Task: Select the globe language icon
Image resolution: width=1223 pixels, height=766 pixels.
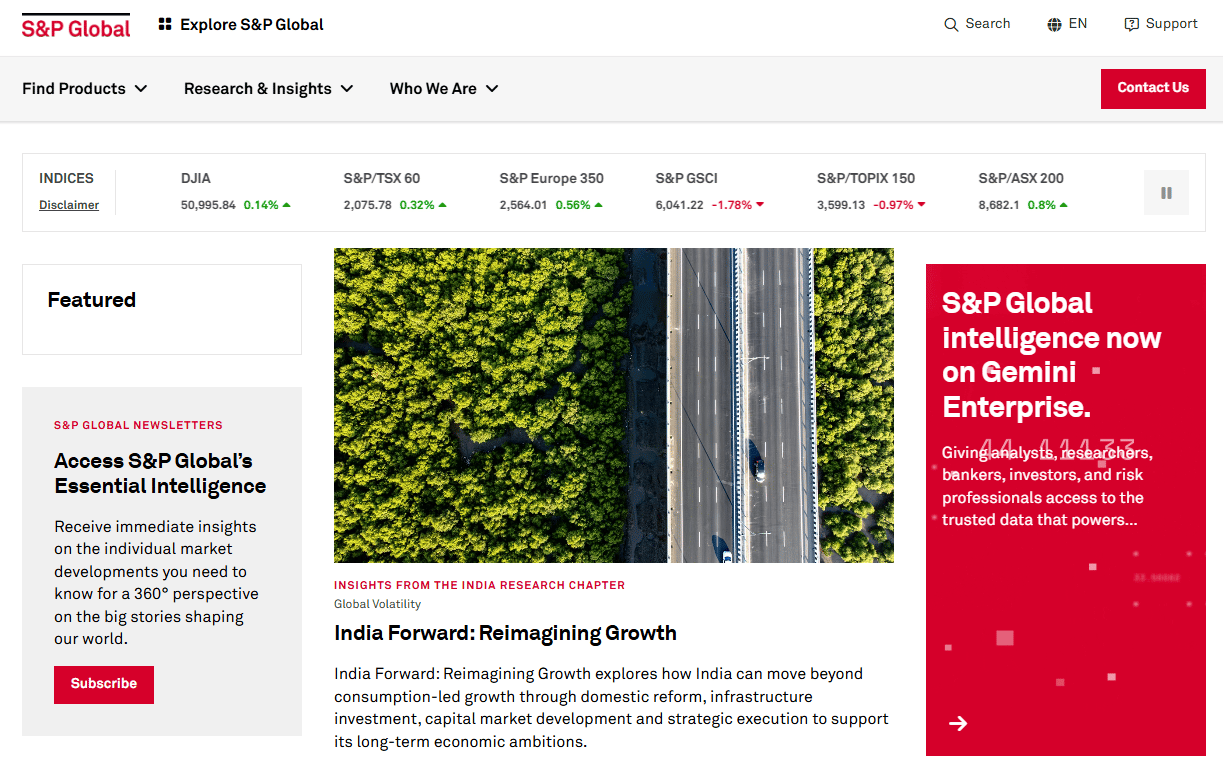Action: point(1054,24)
